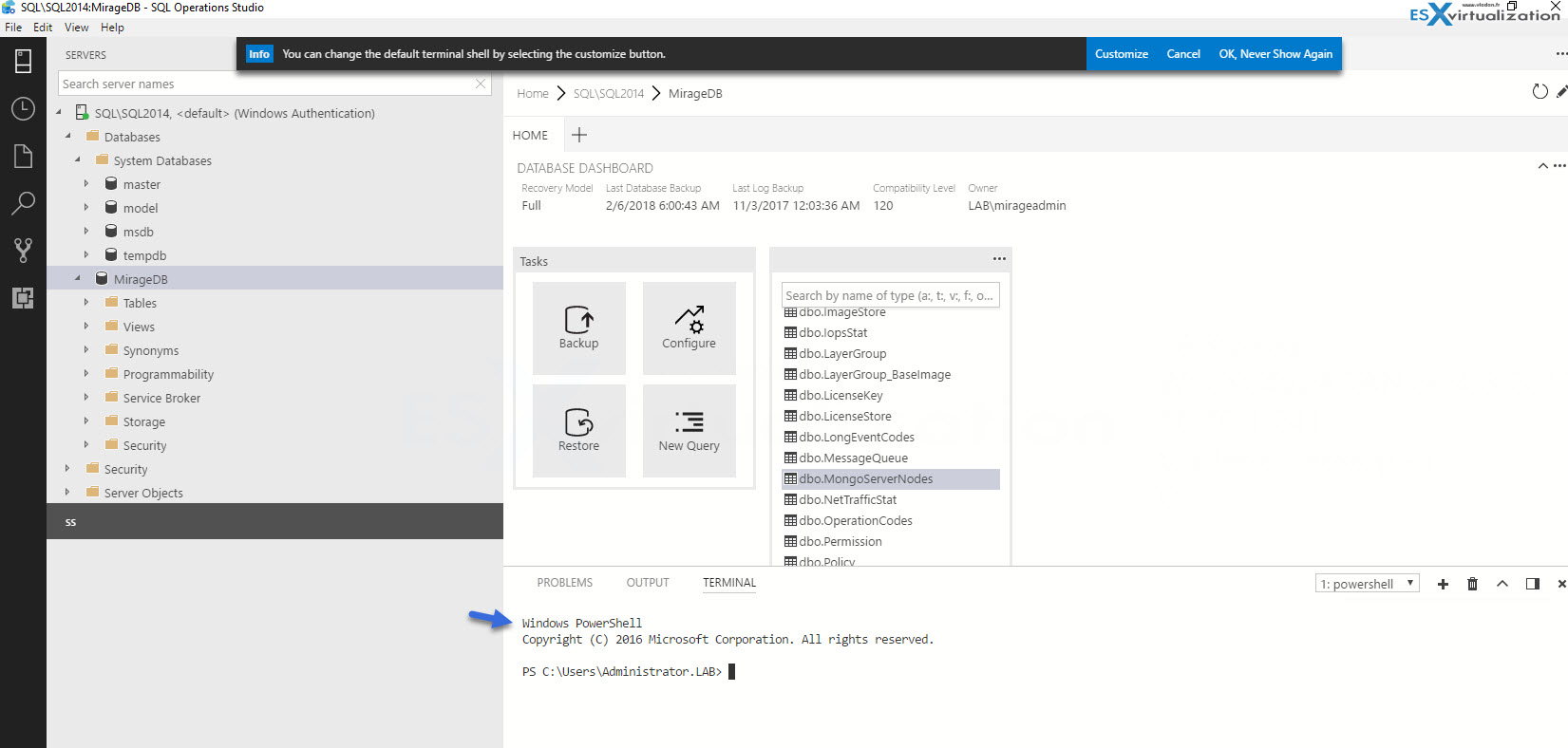This screenshot has height=748, width=1568.
Task: Open Source Control branch icon
Action: click(23, 250)
